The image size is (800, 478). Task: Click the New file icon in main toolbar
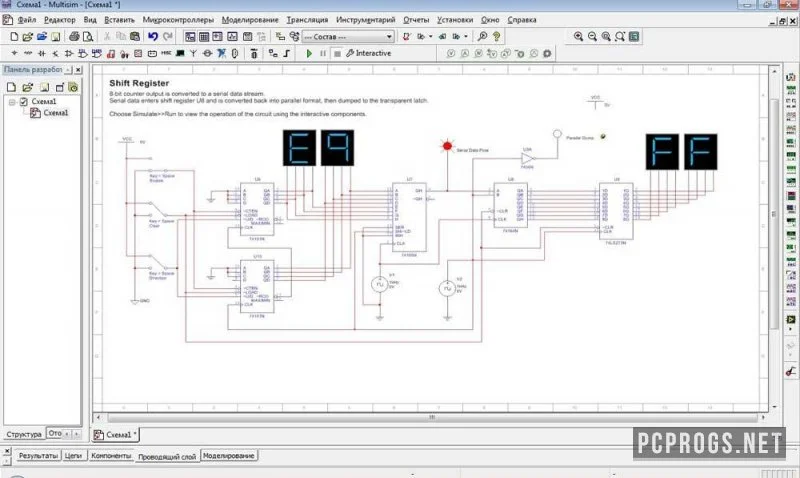[x=14, y=37]
